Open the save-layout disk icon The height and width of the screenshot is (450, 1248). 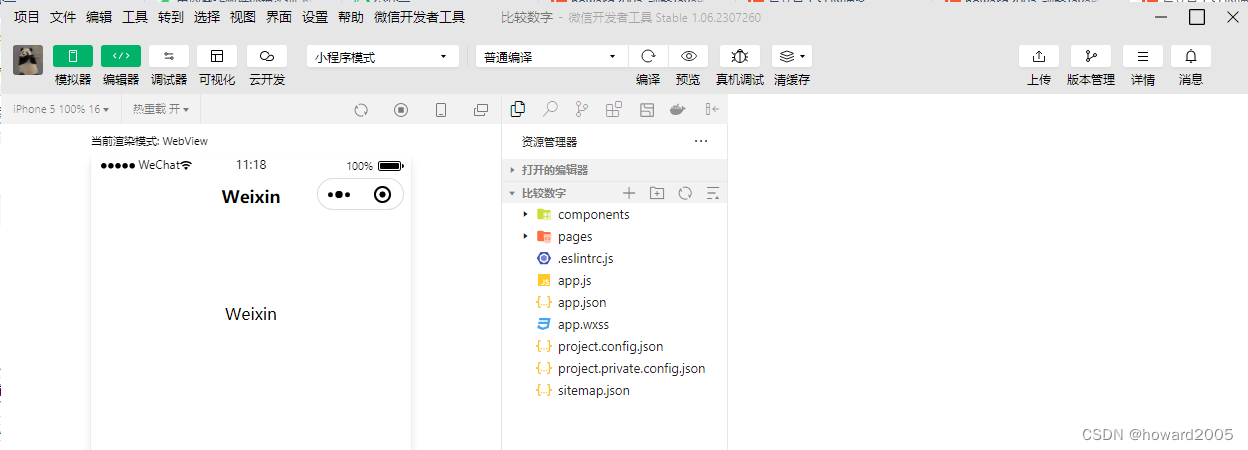point(646,109)
